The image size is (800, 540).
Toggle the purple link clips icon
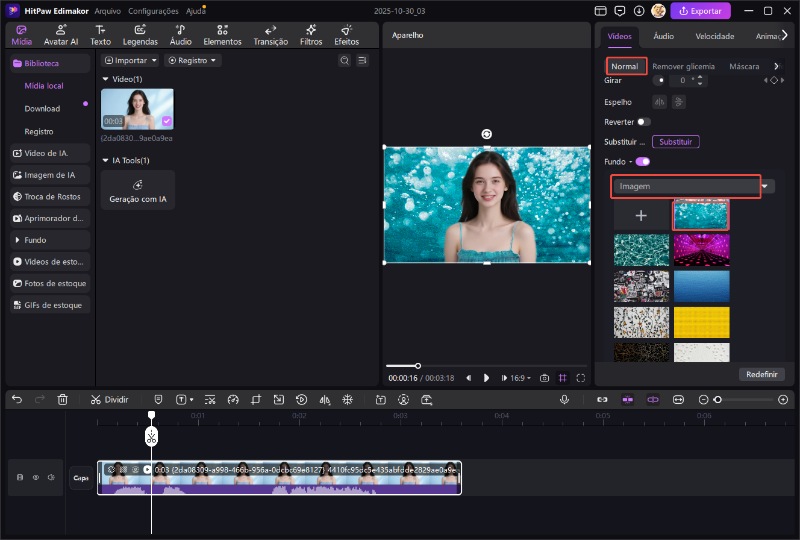653,400
